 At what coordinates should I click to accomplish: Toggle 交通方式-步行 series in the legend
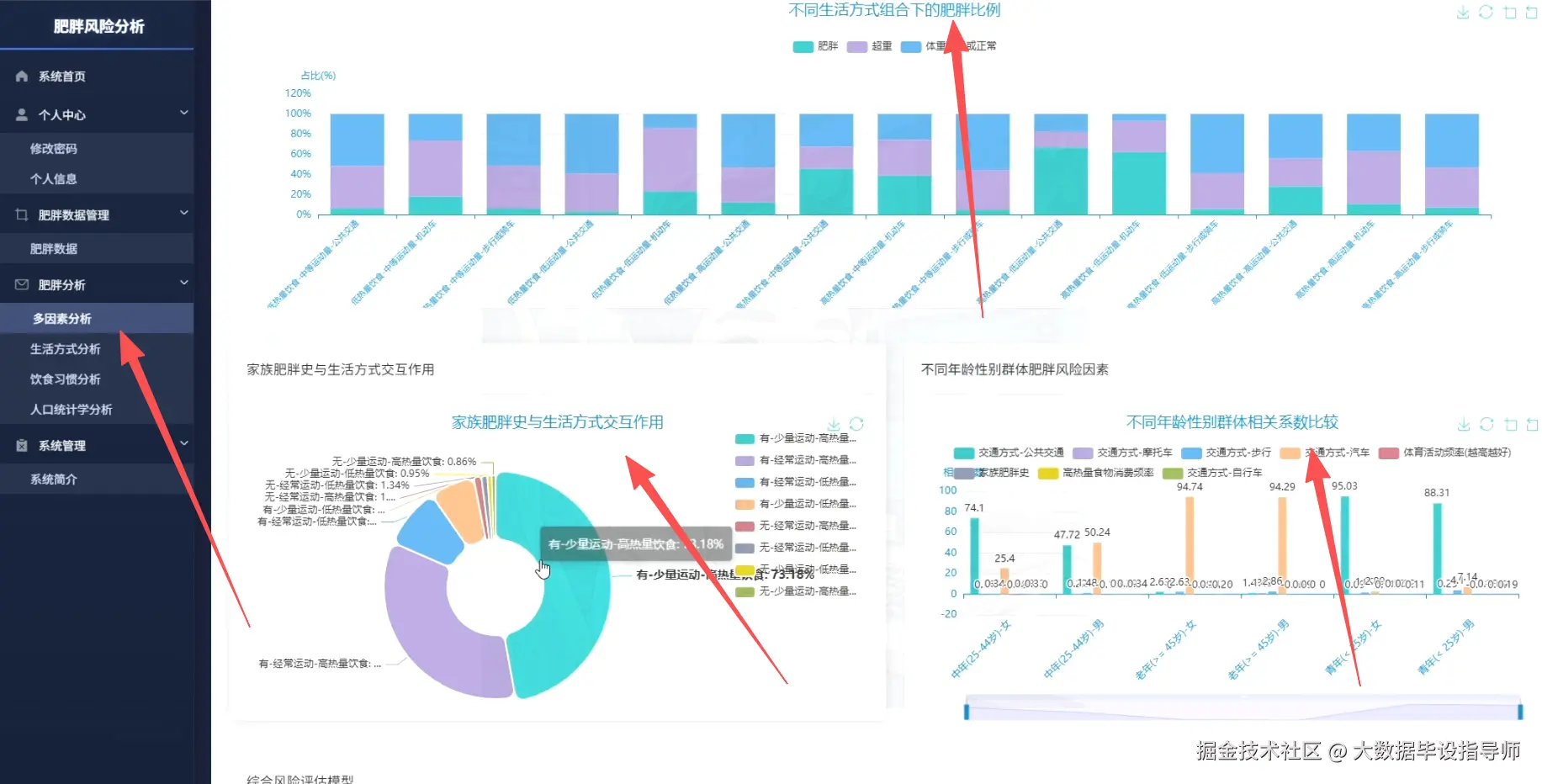[x=1226, y=453]
